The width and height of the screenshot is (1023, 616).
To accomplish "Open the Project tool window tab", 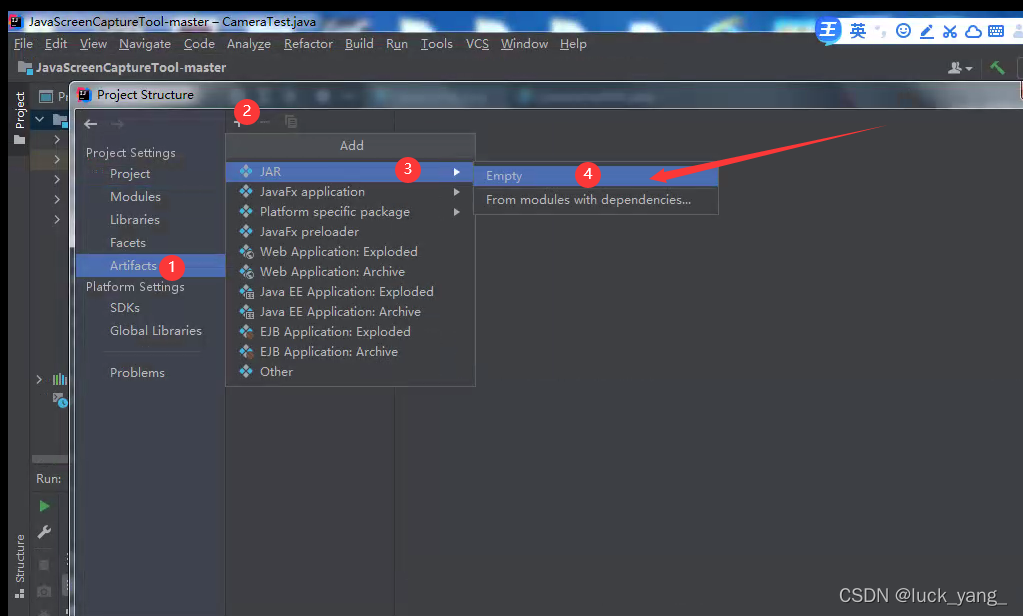I will [20, 118].
